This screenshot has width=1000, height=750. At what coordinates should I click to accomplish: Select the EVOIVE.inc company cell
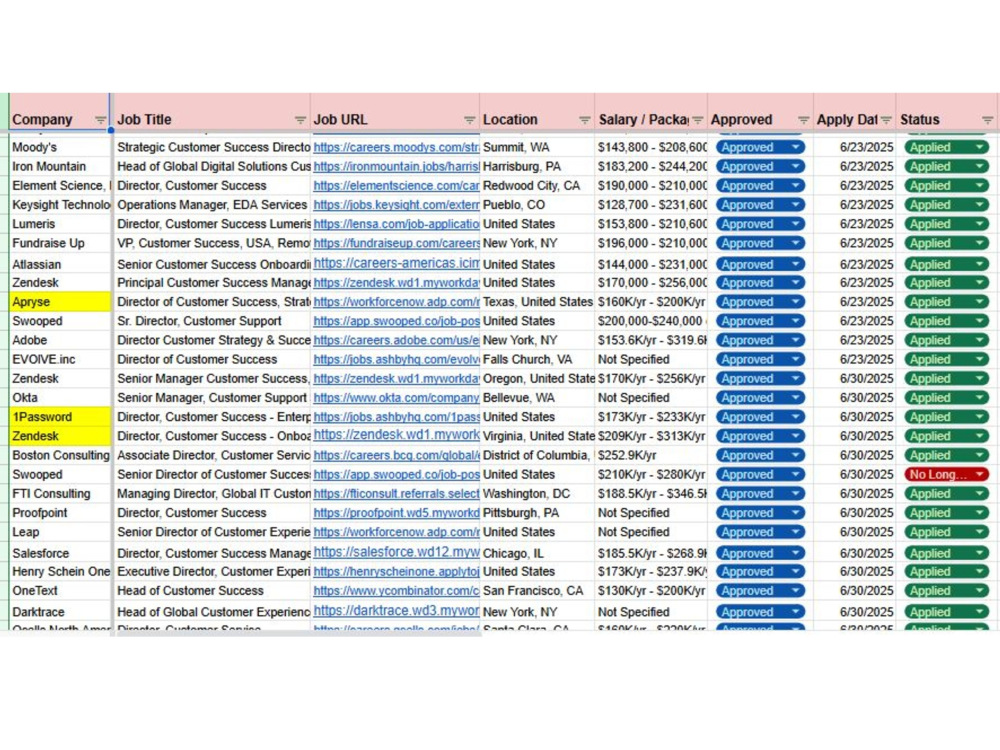[x=61, y=359]
